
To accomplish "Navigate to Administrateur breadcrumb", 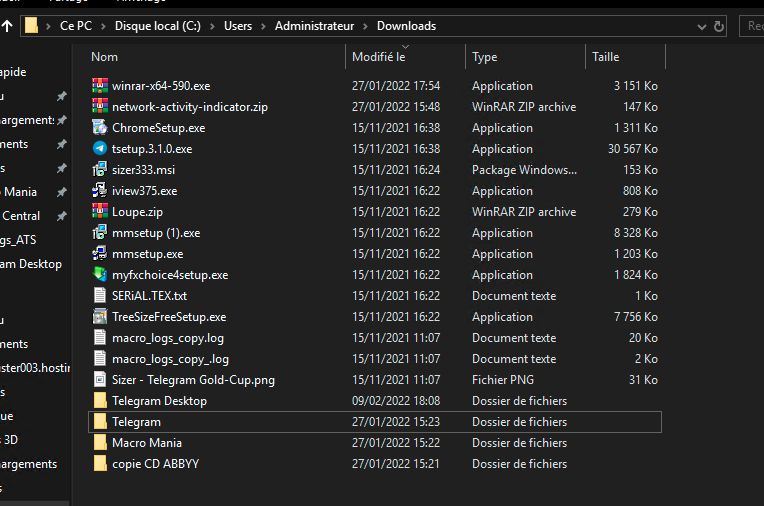I will (314, 26).
